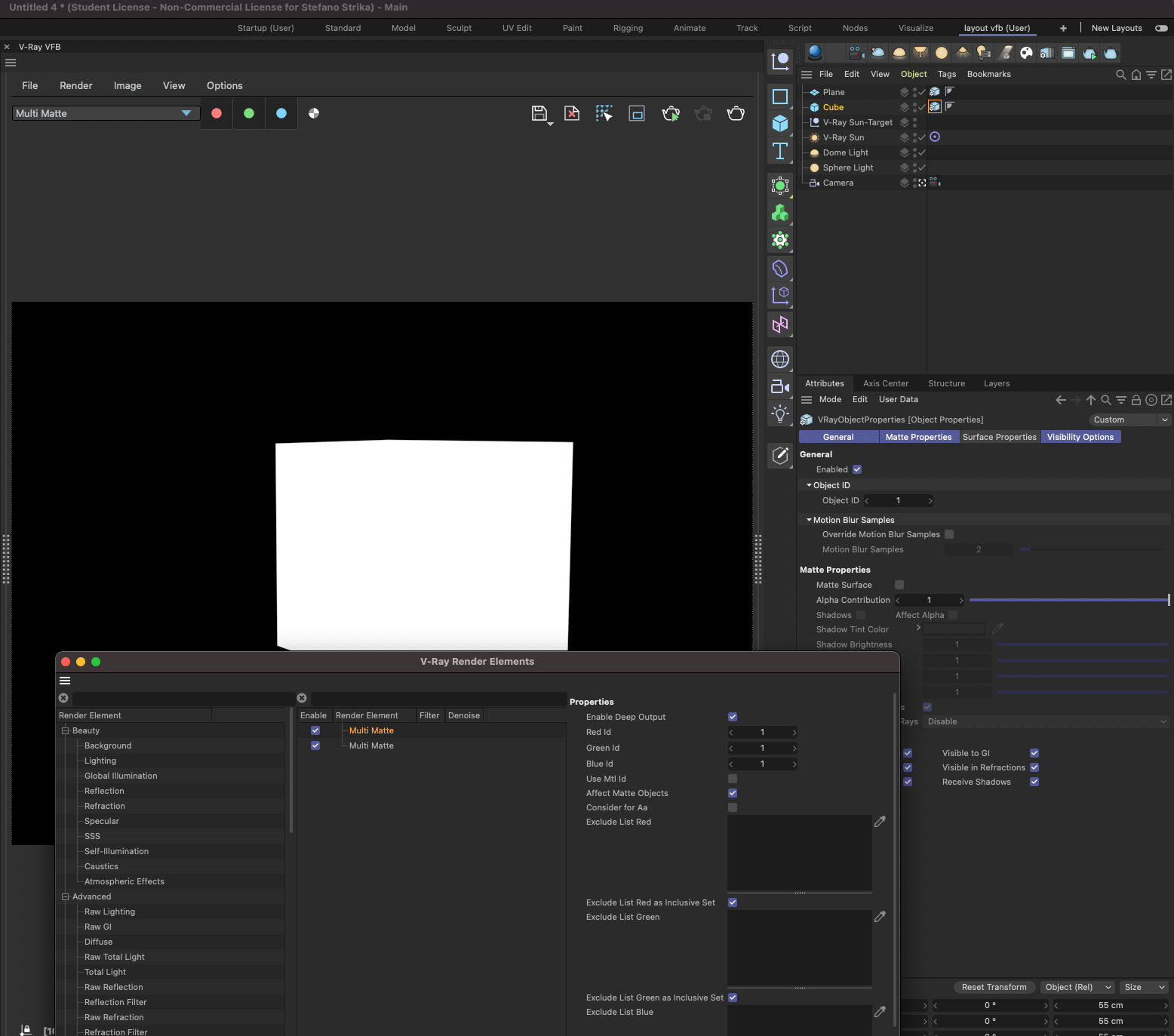Open V-Ray light lister icon
This screenshot has height=1036, width=1174.
tap(984, 52)
